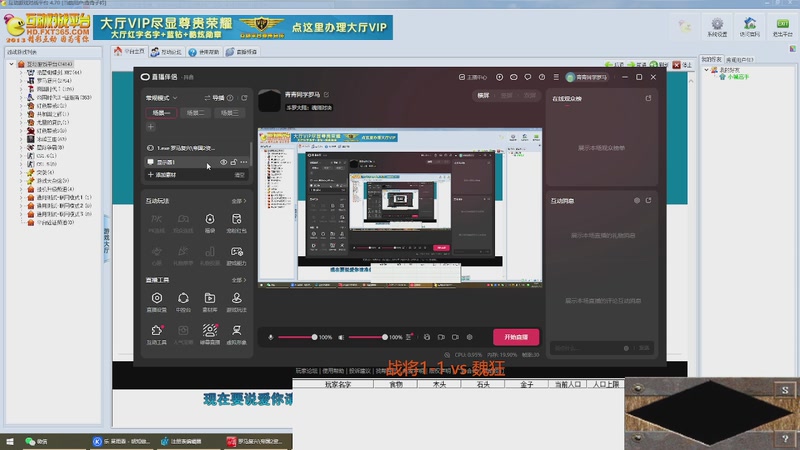This screenshot has height=450, width=800.
Task: Toggle the lock of 显示器1 source
Action: tap(234, 162)
